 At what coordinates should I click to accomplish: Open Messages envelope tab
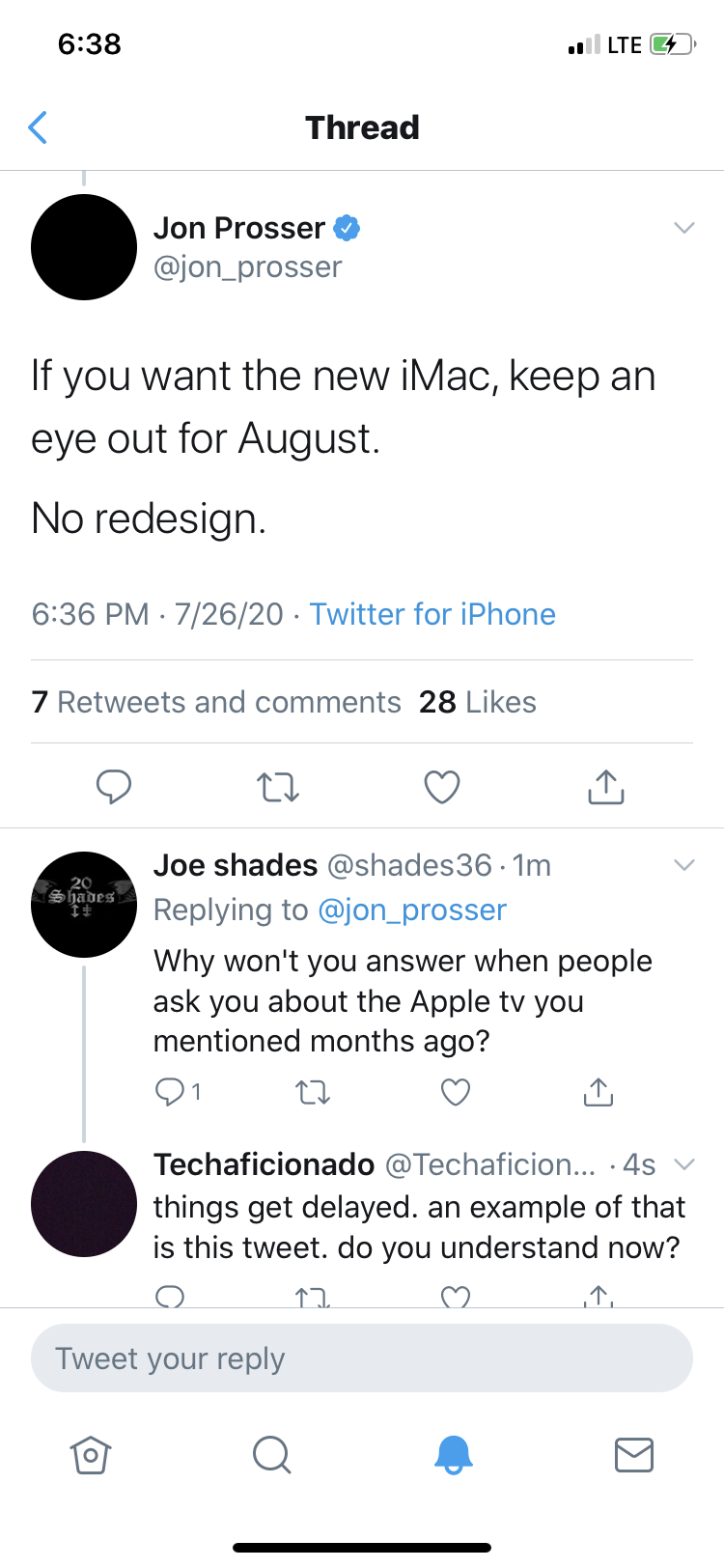[634, 1454]
